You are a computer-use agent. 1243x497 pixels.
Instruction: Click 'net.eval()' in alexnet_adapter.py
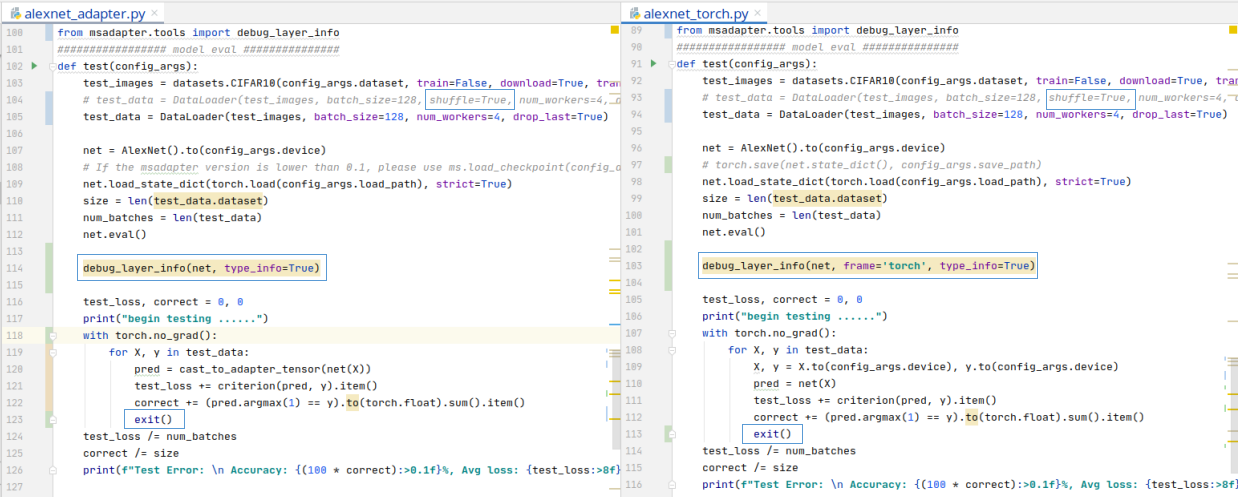point(115,234)
